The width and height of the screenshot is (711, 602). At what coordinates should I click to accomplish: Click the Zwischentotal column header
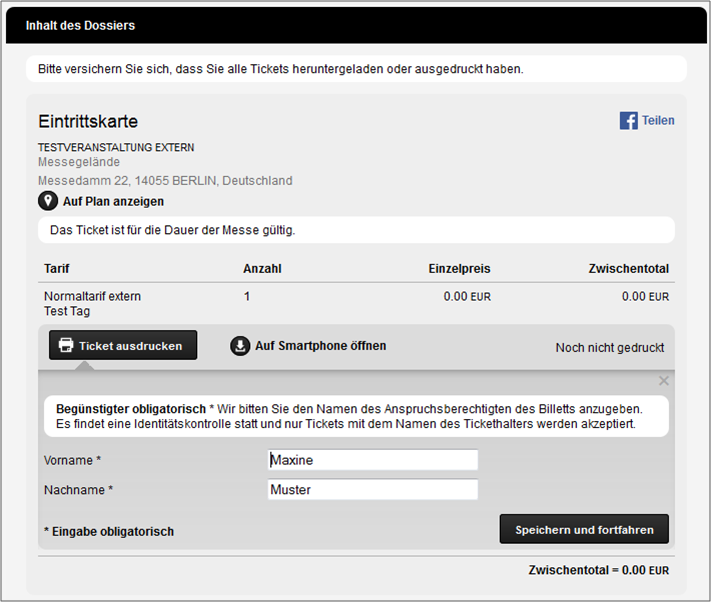tap(628, 269)
